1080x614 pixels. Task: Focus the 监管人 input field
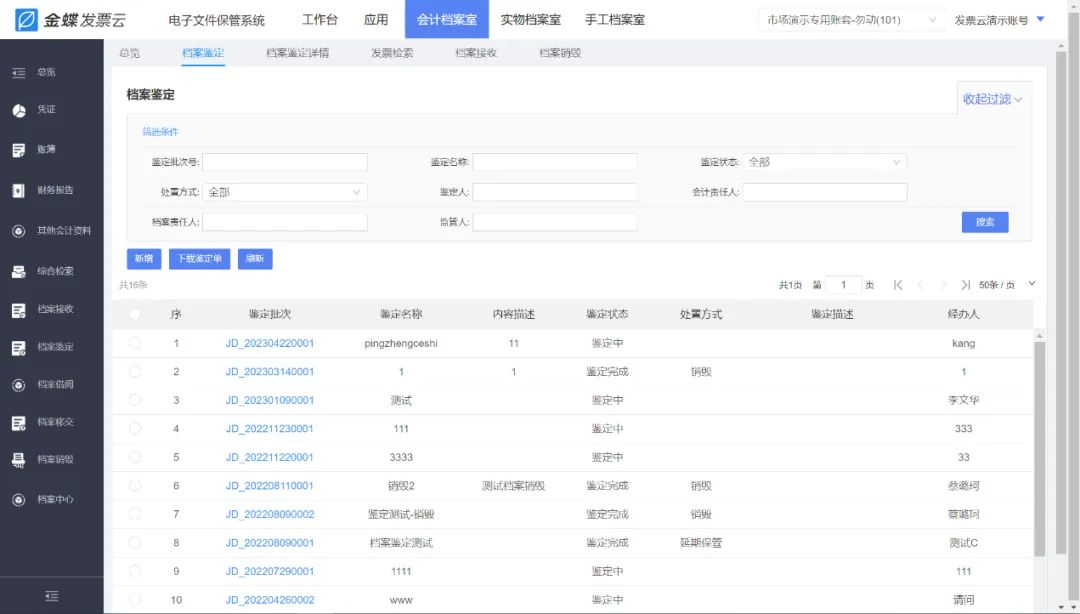554,222
